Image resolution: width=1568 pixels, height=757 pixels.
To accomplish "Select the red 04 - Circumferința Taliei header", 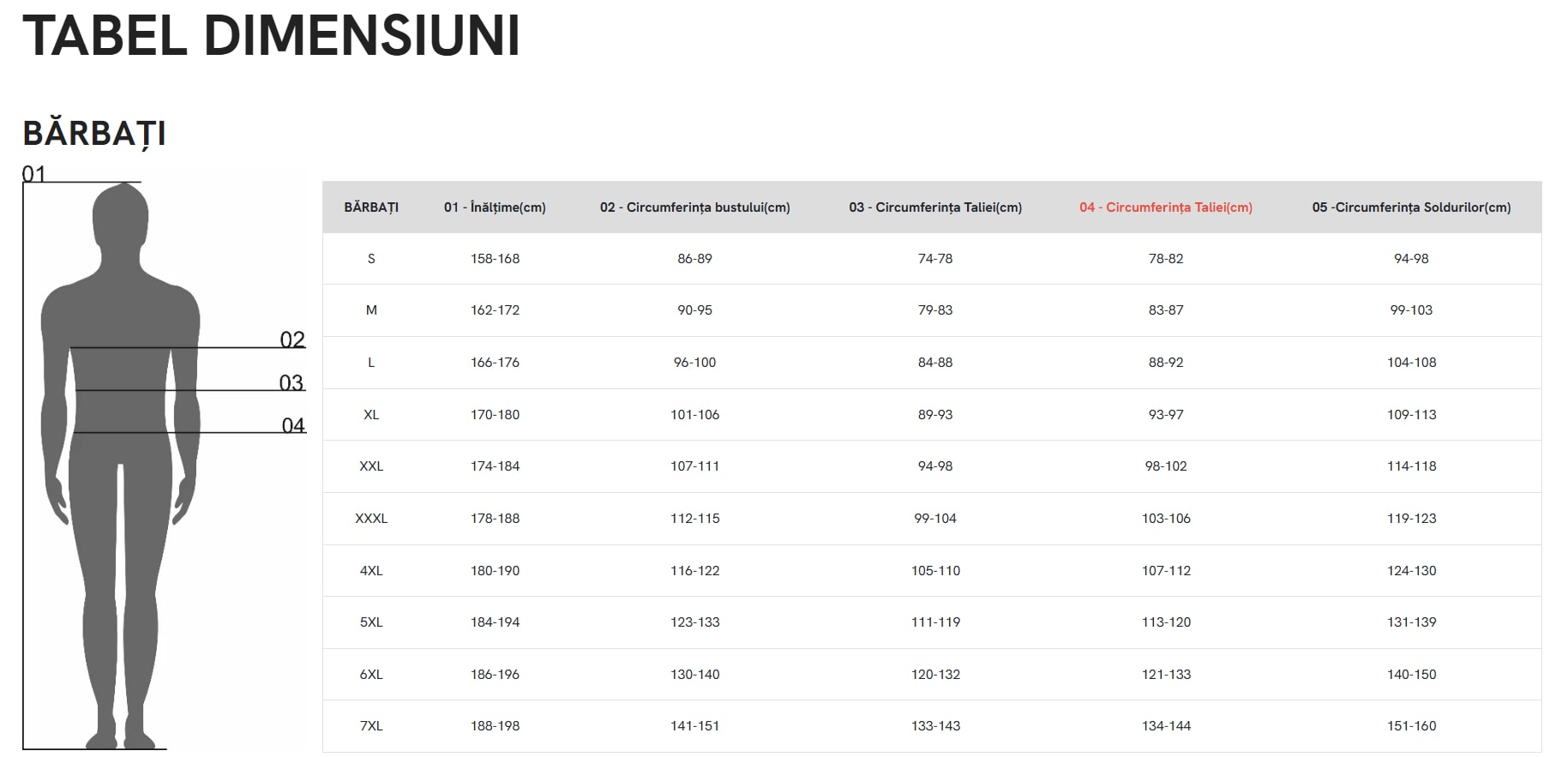I will (x=1165, y=207).
